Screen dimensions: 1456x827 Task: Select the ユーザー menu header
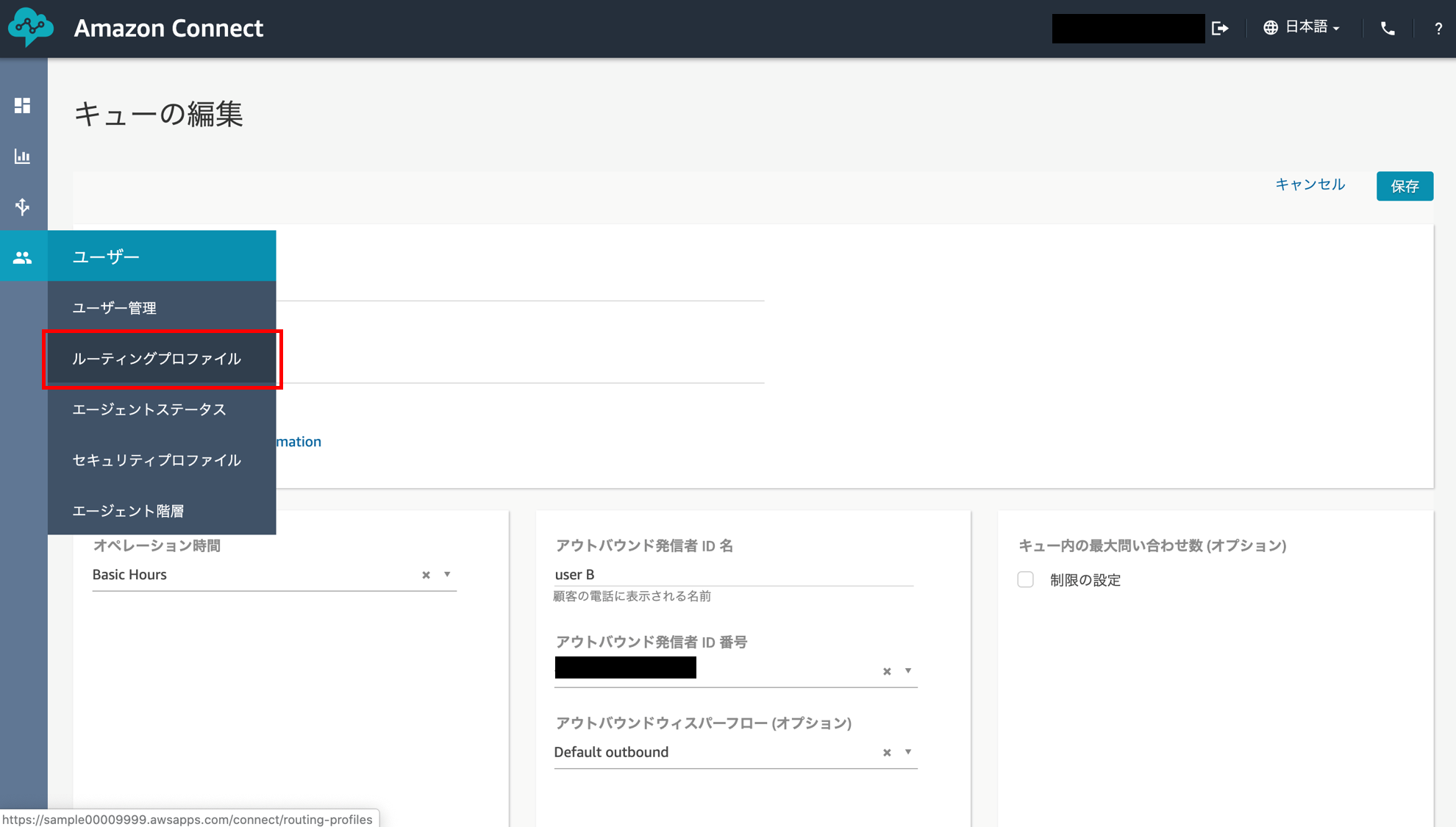tap(162, 256)
